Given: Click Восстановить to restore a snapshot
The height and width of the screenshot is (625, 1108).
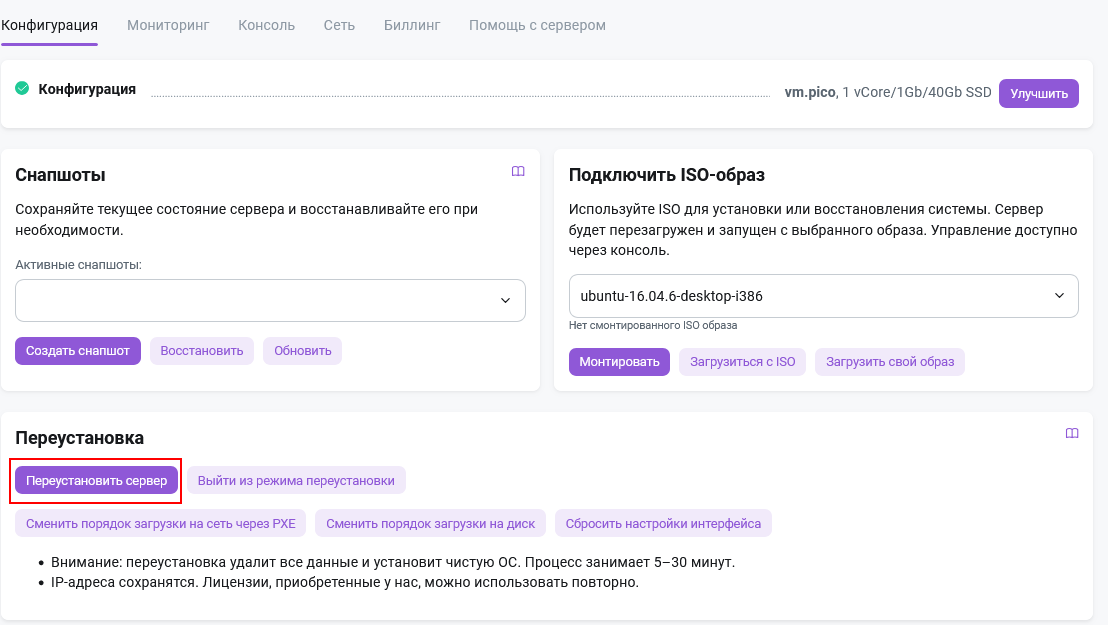Looking at the screenshot, I should [x=202, y=351].
